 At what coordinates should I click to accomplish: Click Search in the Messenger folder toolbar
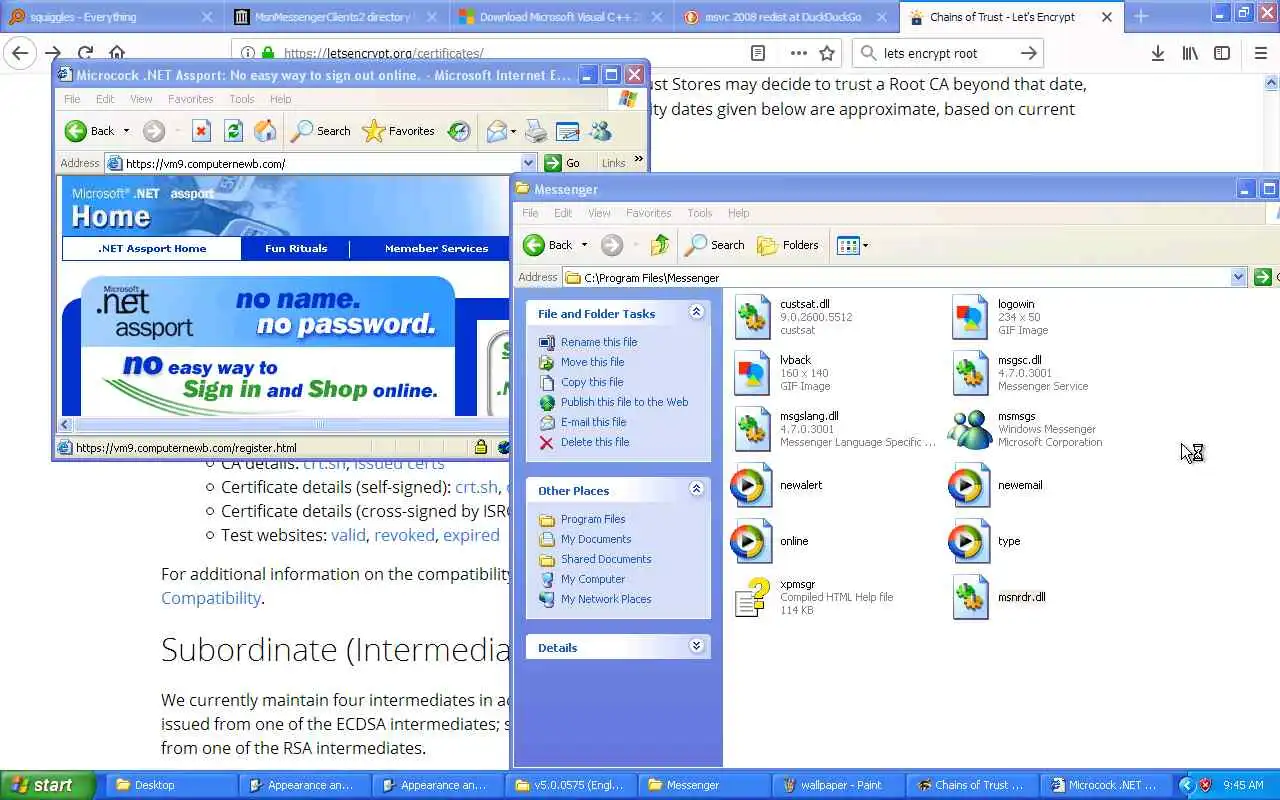point(714,245)
